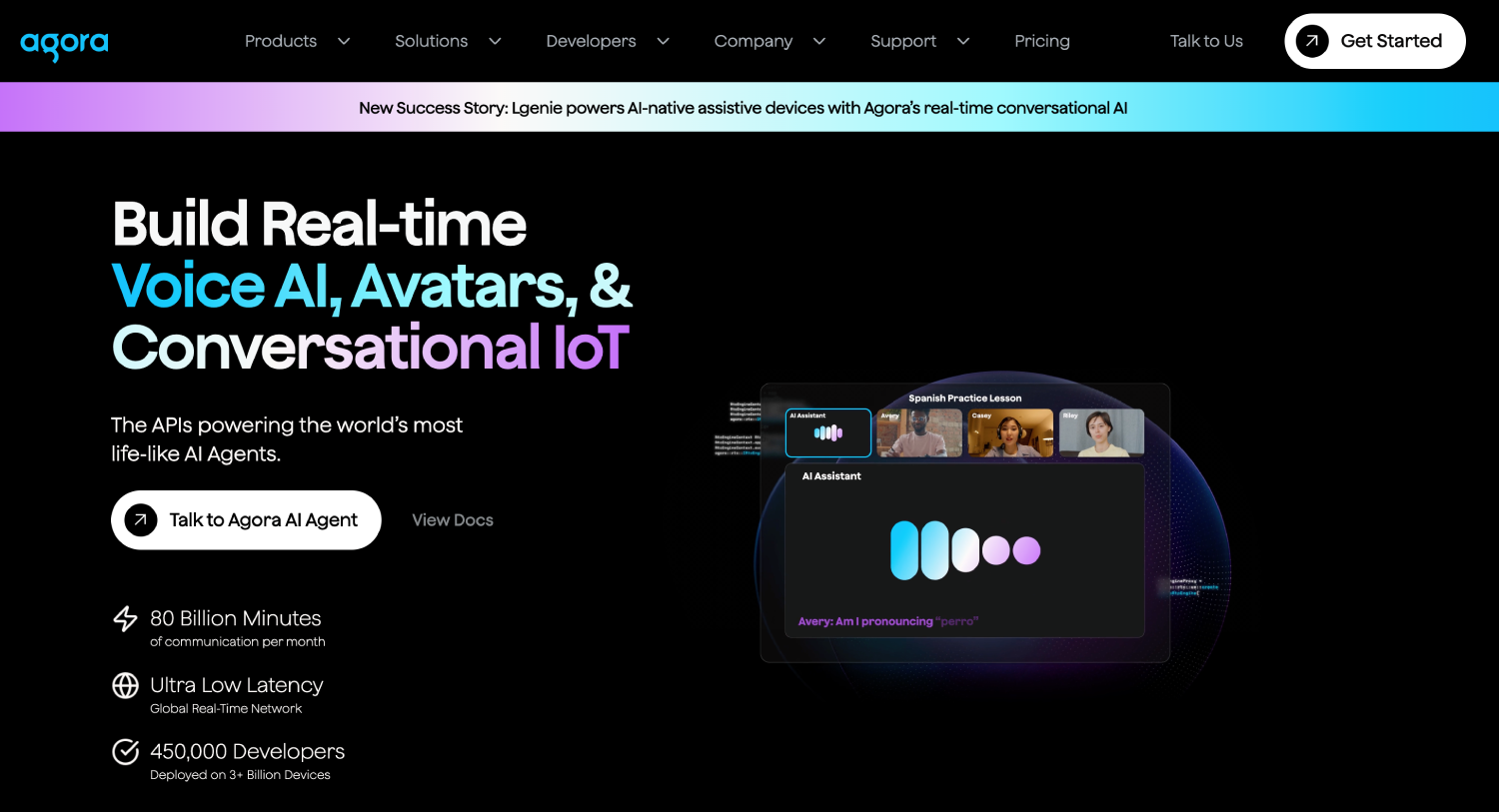This screenshot has width=1499, height=812.
Task: Select Riley's video thumbnail
Action: click(1101, 432)
